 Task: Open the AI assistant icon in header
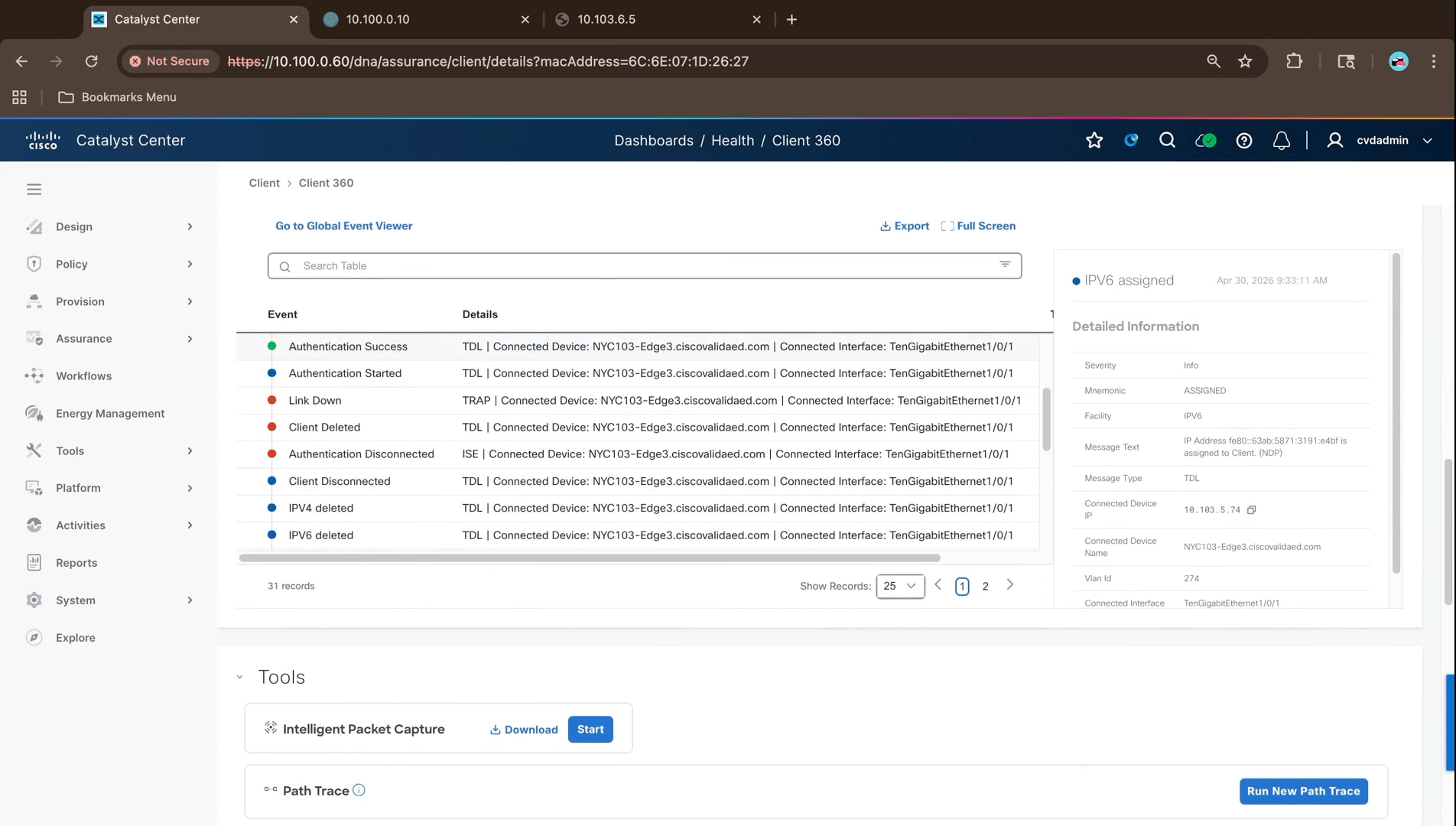click(1131, 140)
